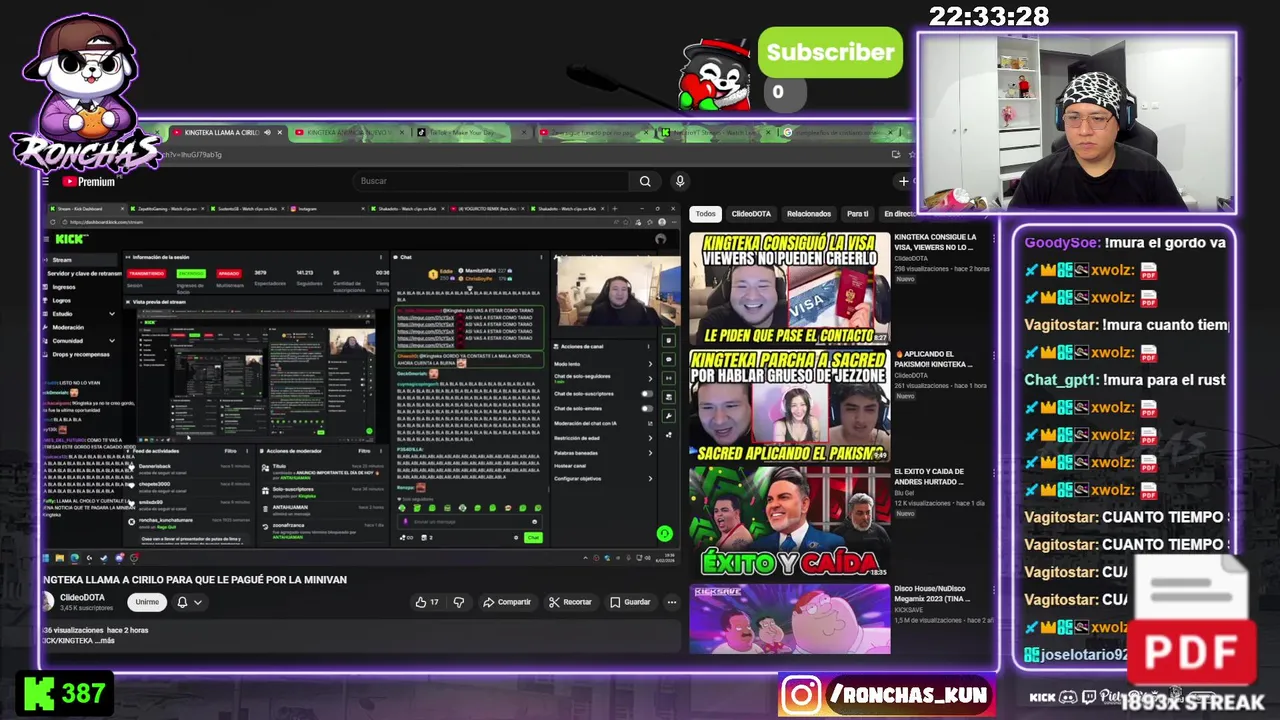Dislike the video with thumbs-down icon
The width and height of the screenshot is (1280, 720).
(459, 602)
